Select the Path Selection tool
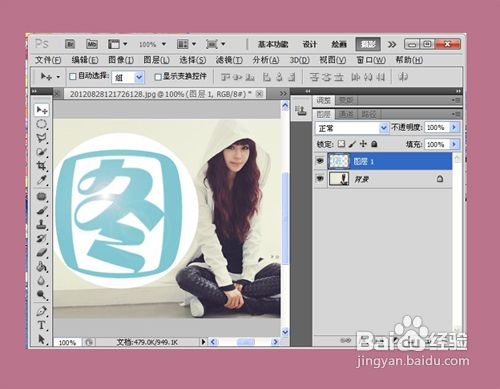This screenshot has height=389, width=500. click(41, 339)
